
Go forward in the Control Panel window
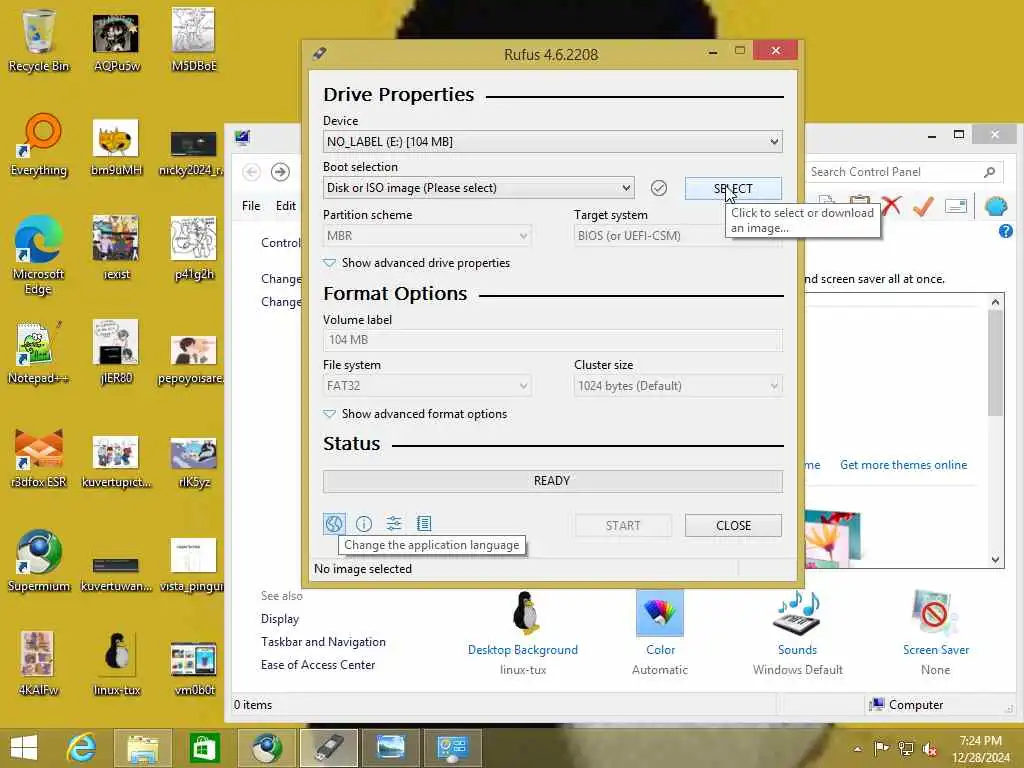click(x=280, y=172)
